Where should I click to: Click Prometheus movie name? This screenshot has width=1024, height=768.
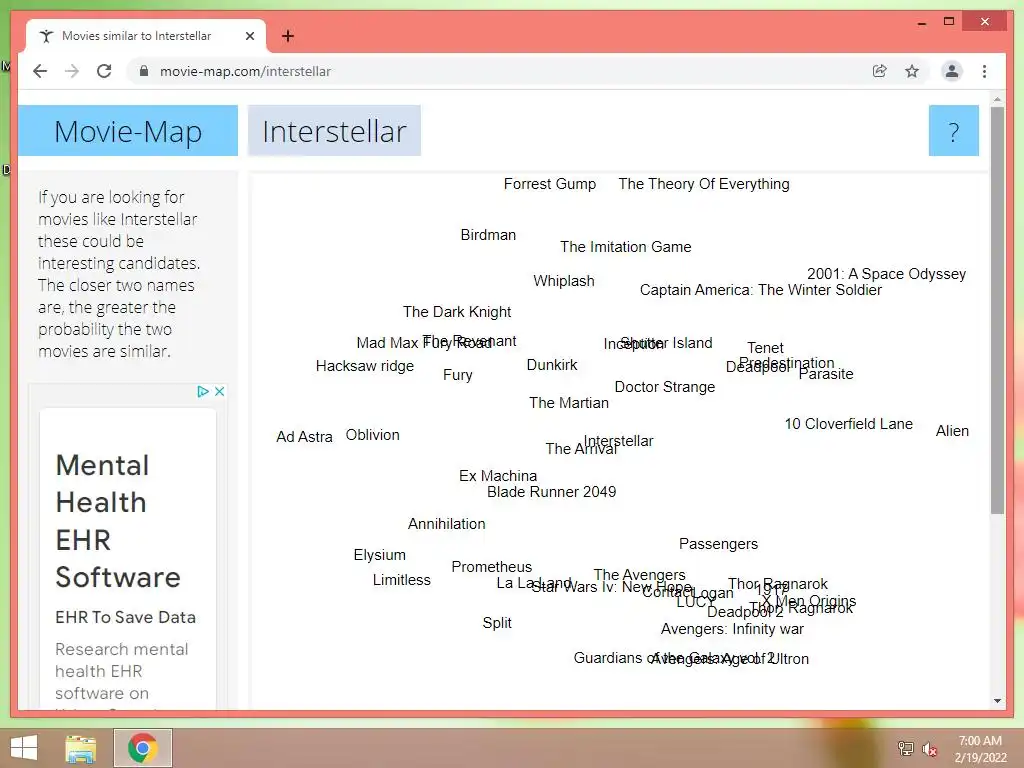492,567
